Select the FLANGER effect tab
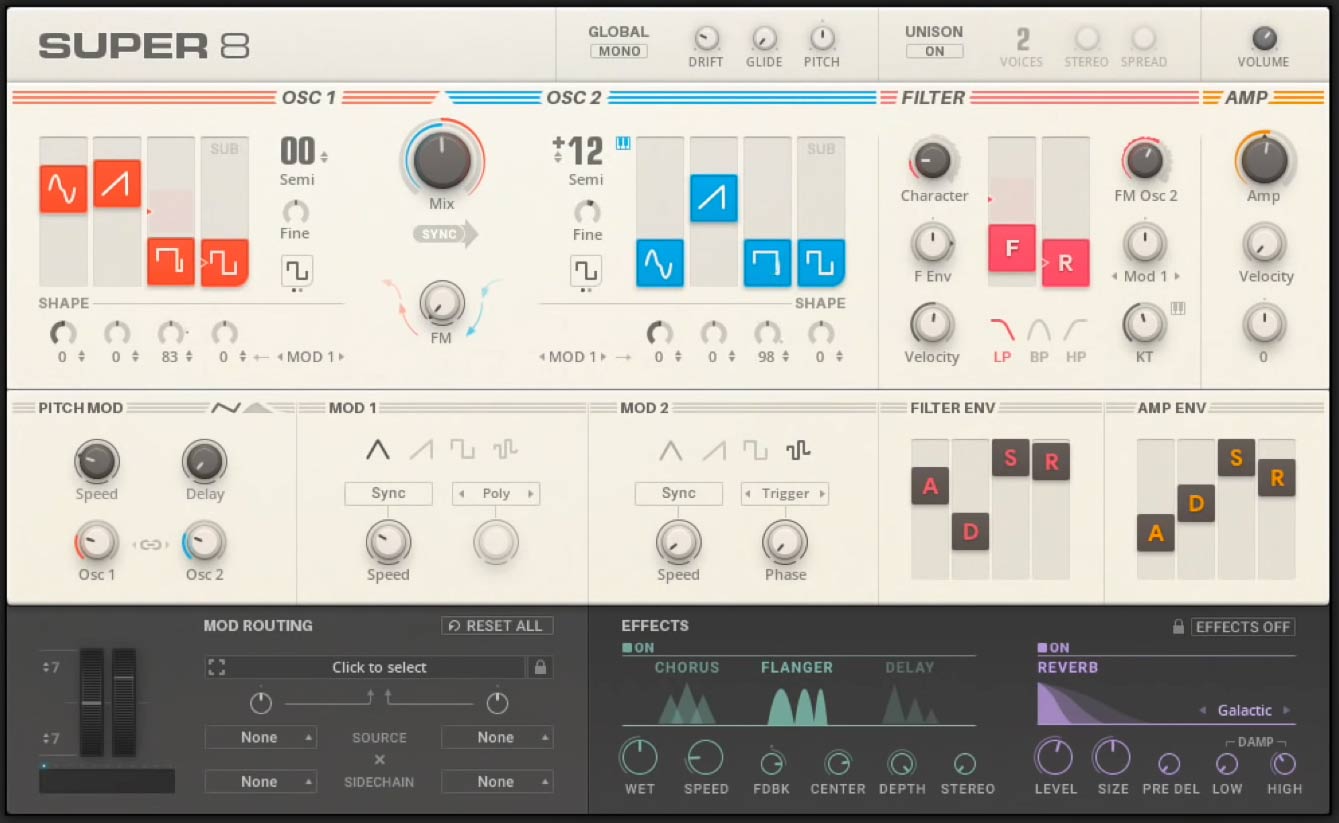Screen dimensions: 1339x823 click(797, 667)
